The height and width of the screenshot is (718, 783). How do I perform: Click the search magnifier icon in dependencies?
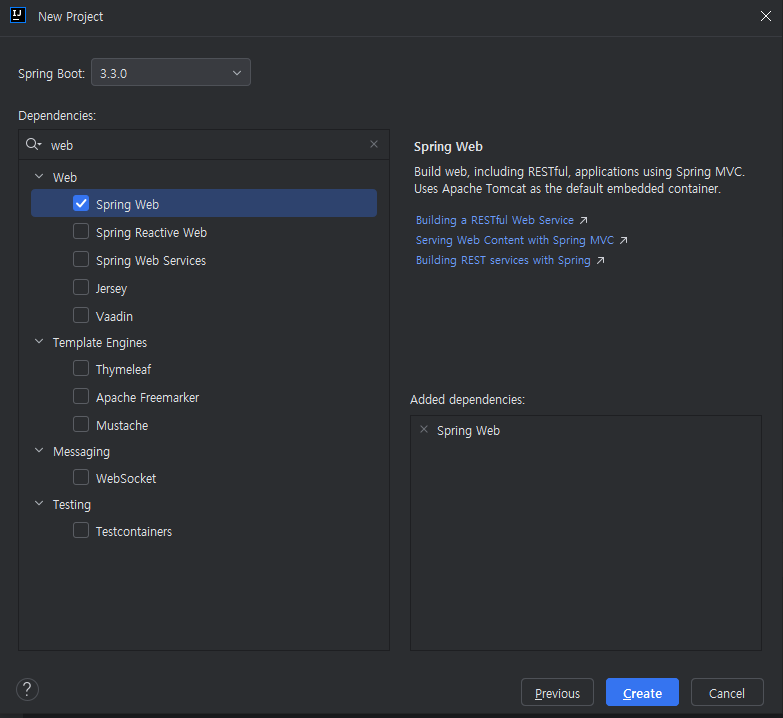pyautogui.click(x=33, y=144)
